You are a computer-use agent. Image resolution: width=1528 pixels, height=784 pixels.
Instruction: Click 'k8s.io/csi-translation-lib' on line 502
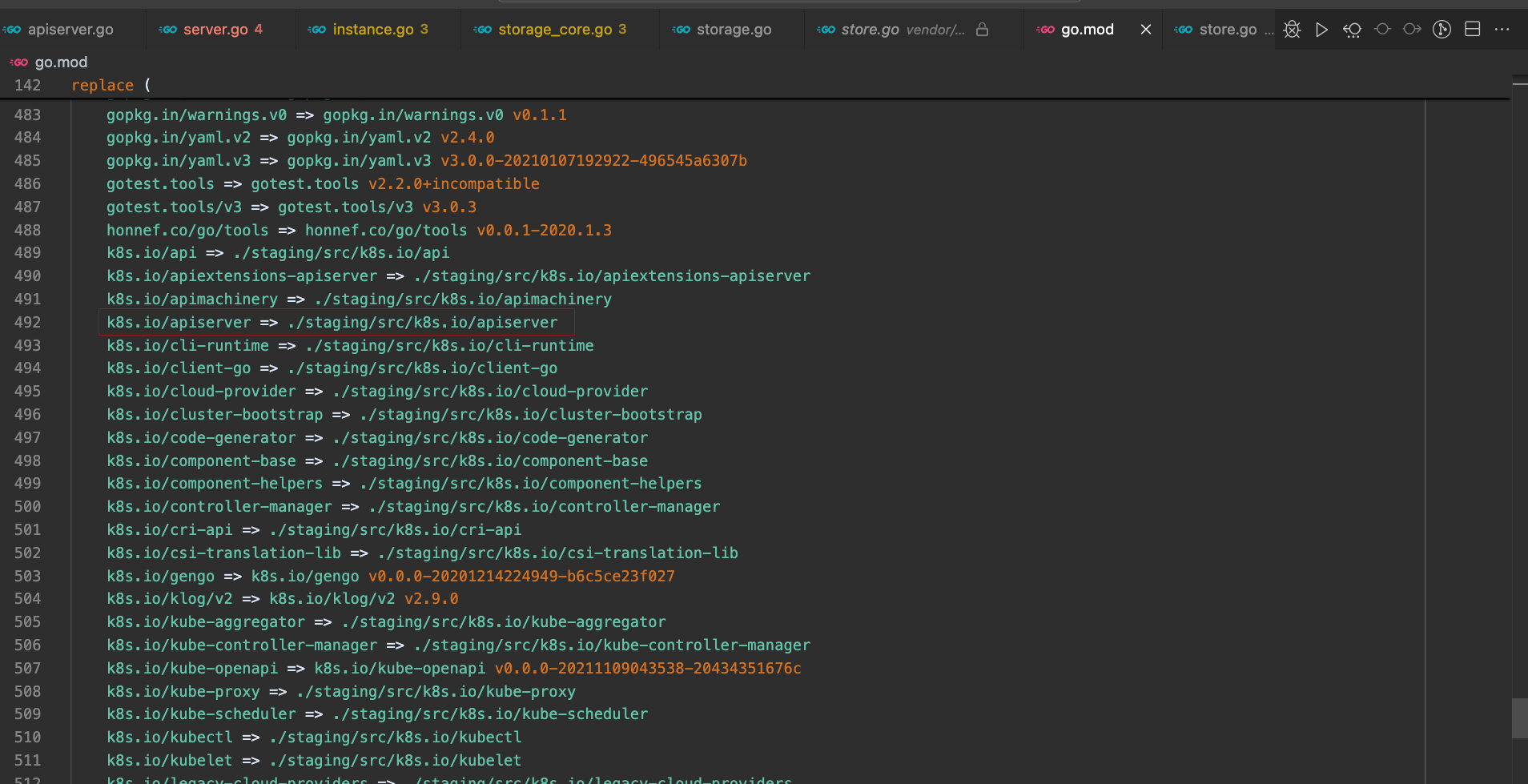pyautogui.click(x=223, y=553)
